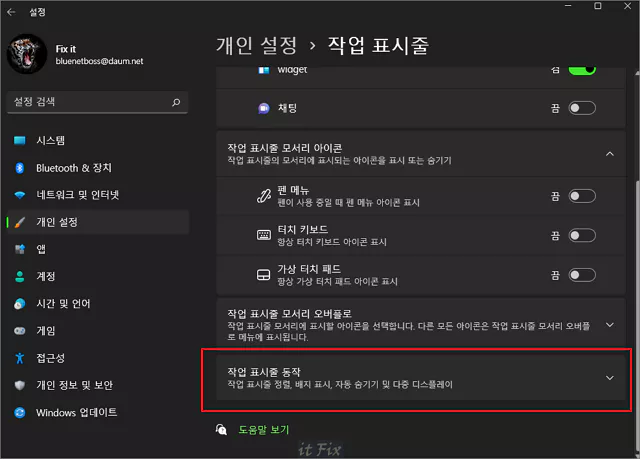
Task: Click the widget icon
Action: [x=264, y=70]
